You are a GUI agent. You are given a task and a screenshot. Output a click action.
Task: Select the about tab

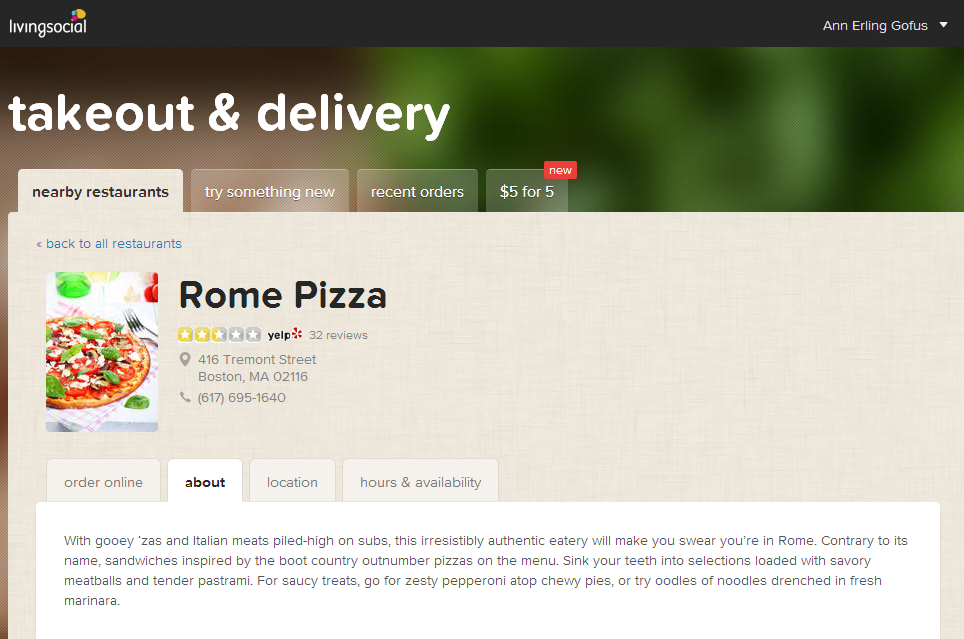point(205,482)
